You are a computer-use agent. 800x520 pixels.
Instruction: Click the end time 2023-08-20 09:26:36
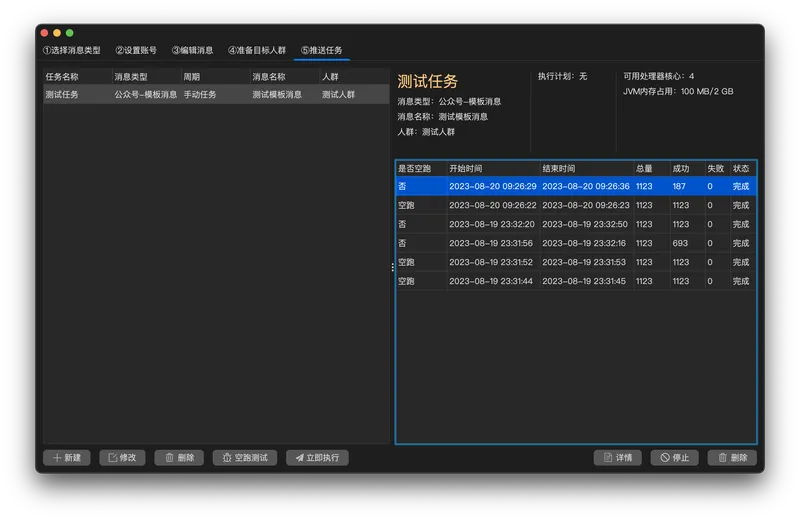pyautogui.click(x=586, y=186)
